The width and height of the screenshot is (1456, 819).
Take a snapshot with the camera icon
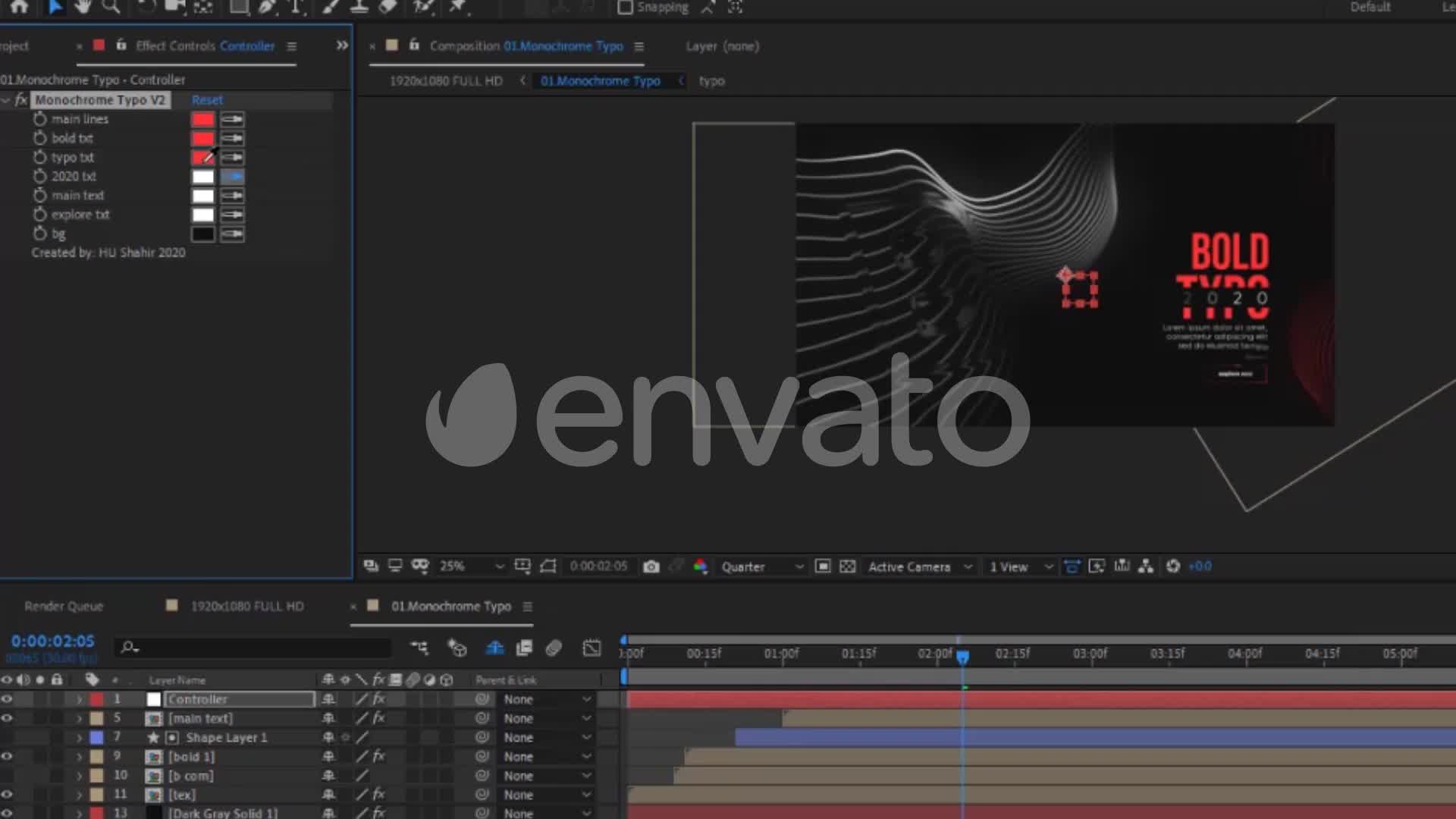[651, 566]
